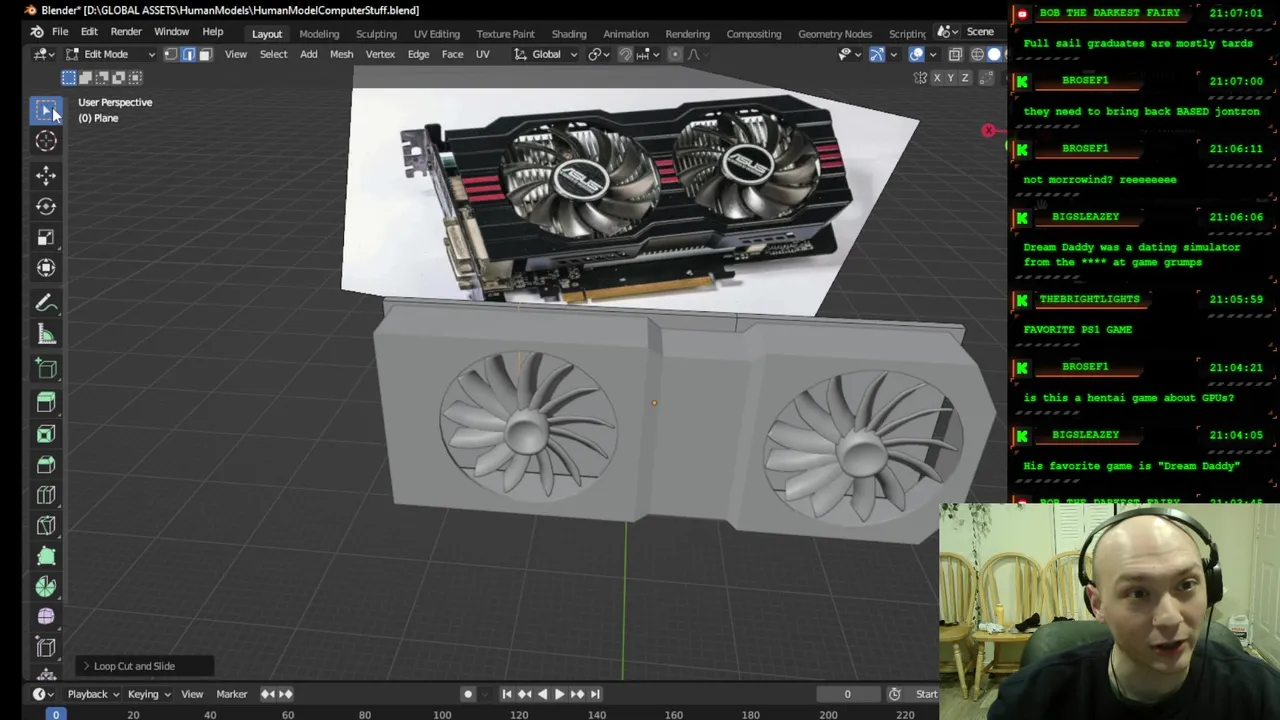Open the overlay options dropdown arrow
Image resolution: width=1280 pixels, height=720 pixels.
pyautogui.click(x=931, y=54)
